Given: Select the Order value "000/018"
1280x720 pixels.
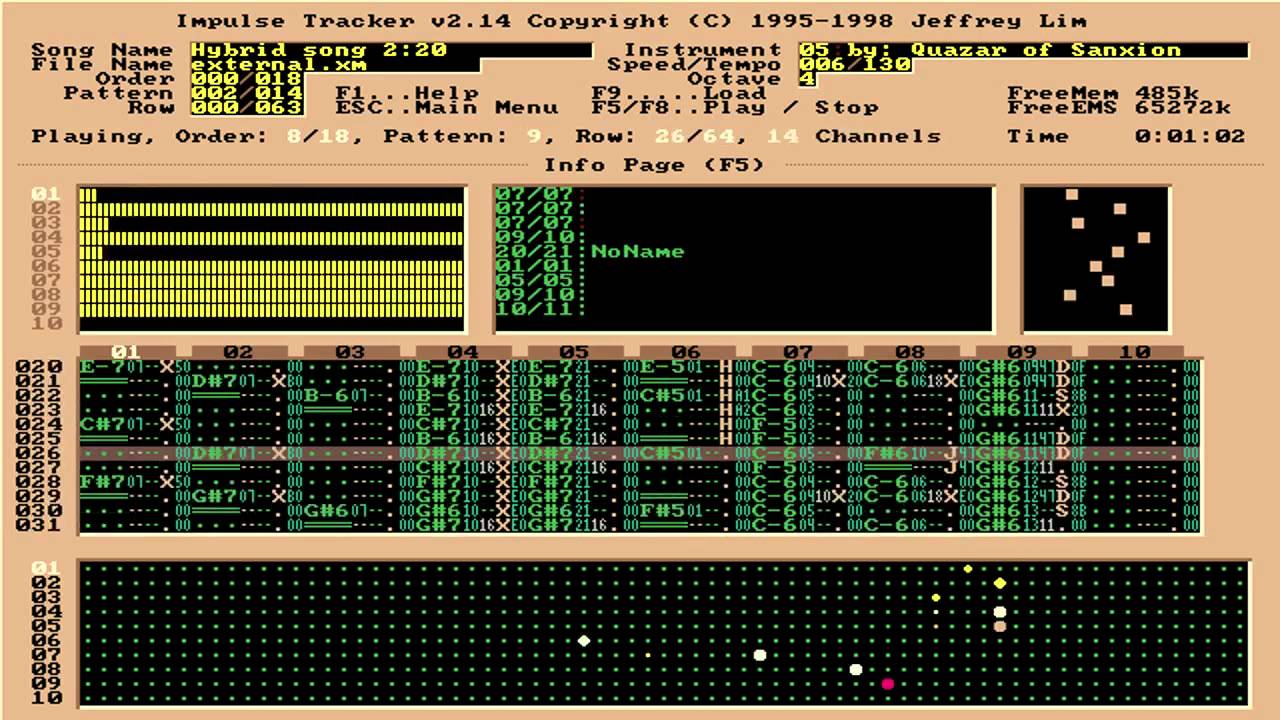Looking at the screenshot, I should [x=246, y=79].
